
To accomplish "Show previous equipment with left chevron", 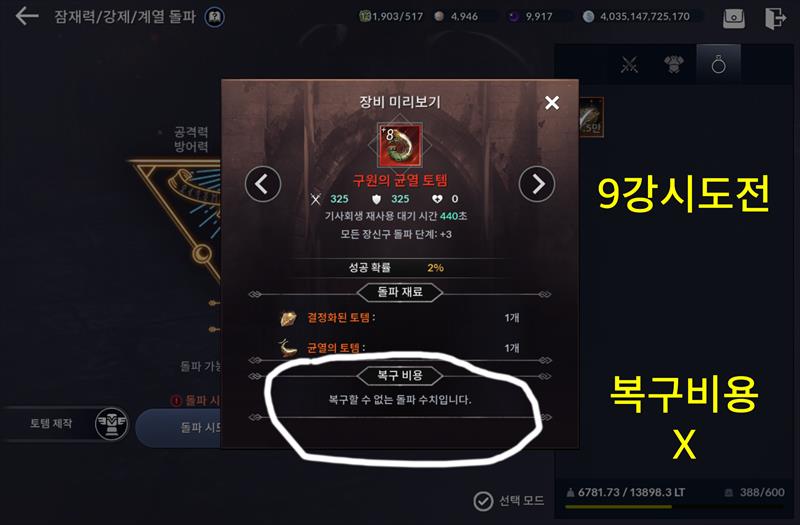I will [263, 184].
